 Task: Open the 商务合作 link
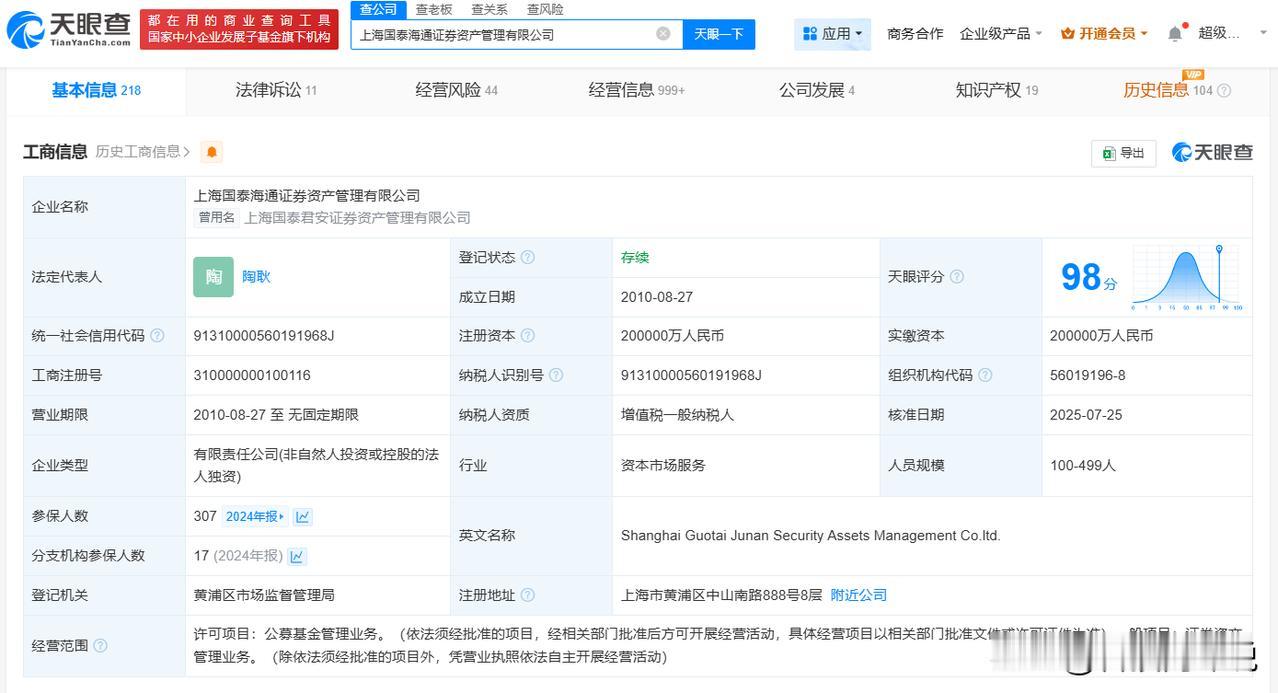[x=915, y=34]
